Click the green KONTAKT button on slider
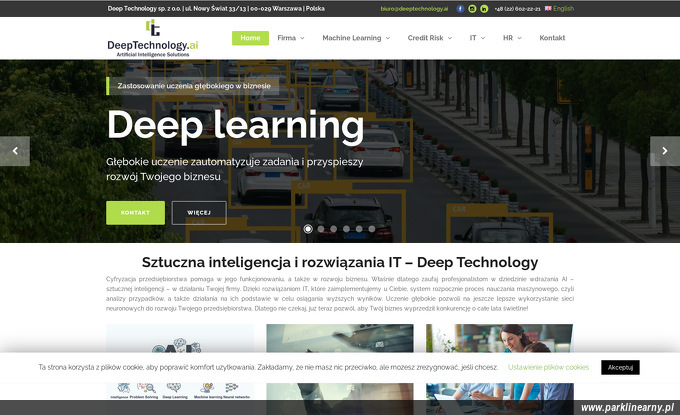 click(135, 212)
